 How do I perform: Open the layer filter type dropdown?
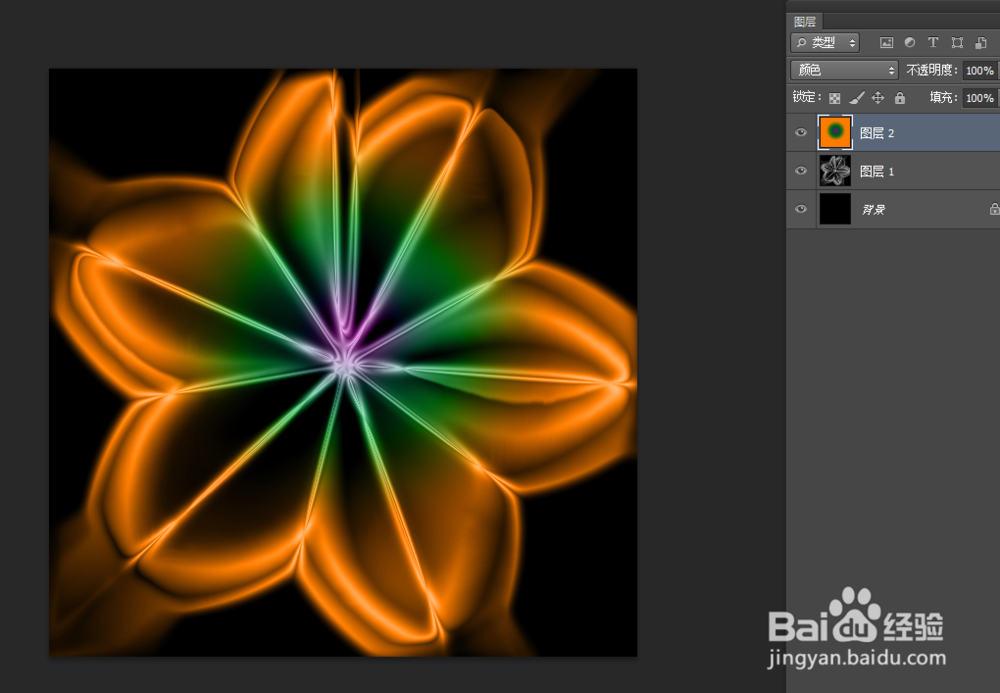824,43
